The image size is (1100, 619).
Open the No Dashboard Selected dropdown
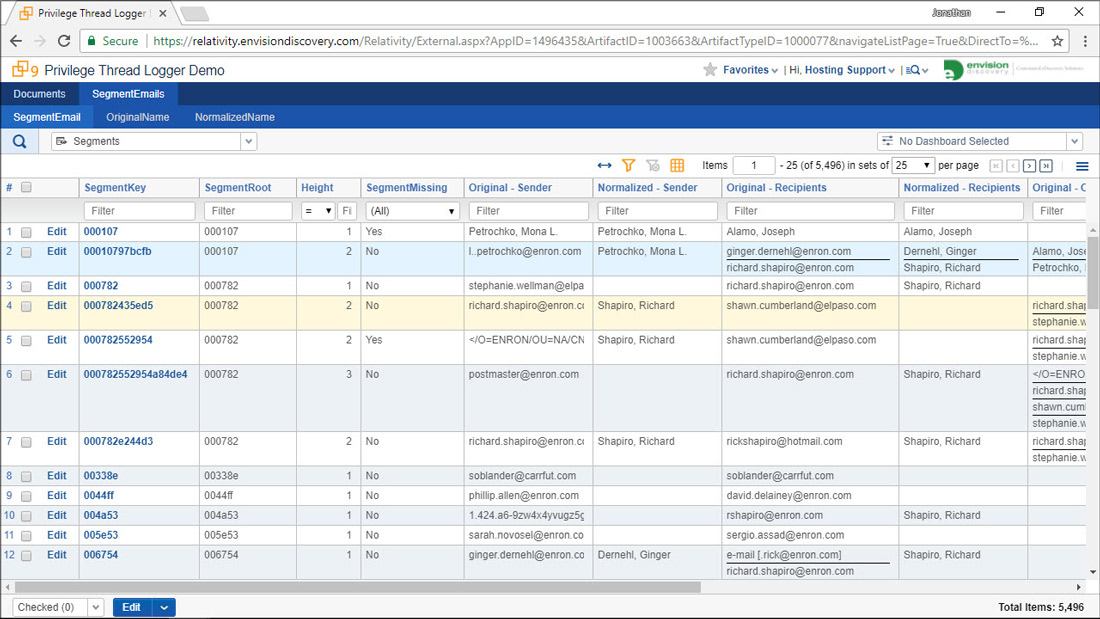pyautogui.click(x=1074, y=141)
